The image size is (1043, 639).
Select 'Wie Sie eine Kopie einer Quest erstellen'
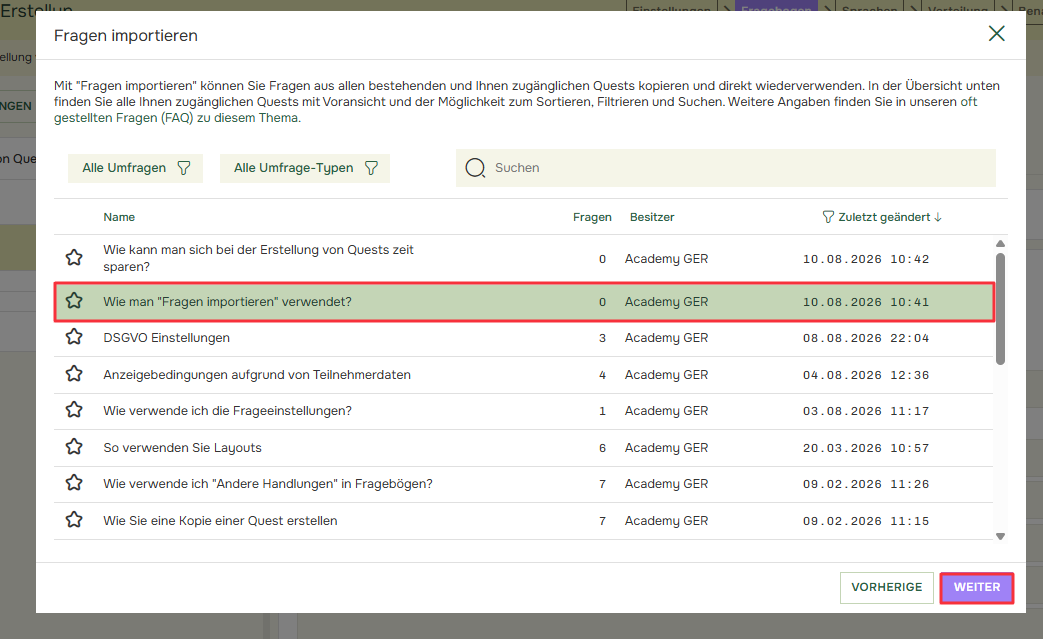point(523,521)
